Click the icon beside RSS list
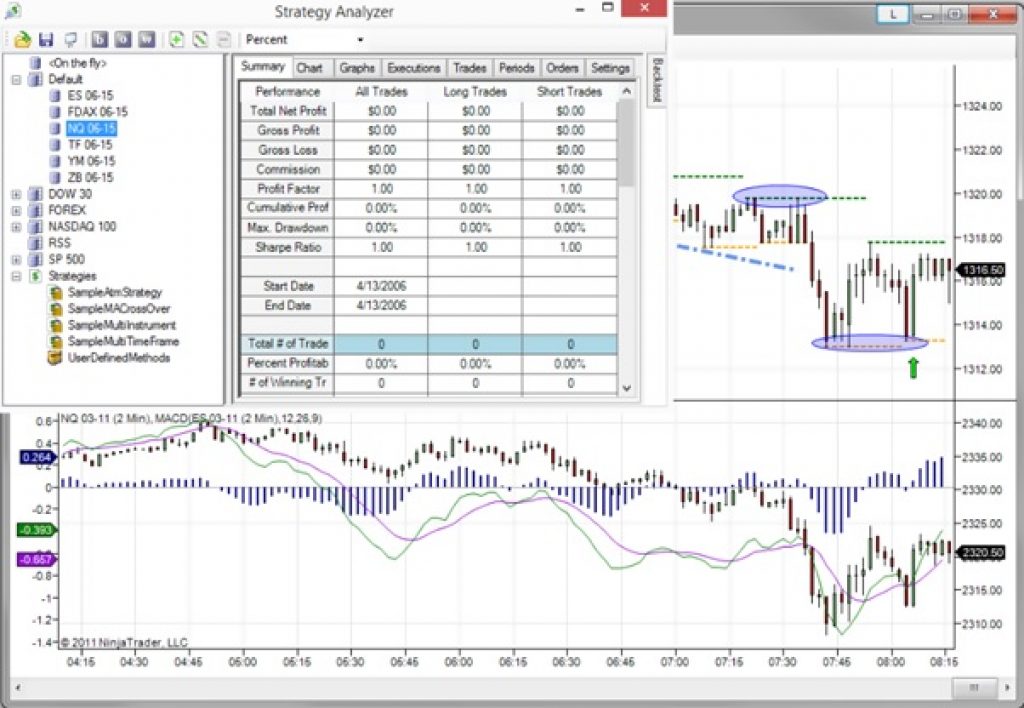 click(35, 243)
